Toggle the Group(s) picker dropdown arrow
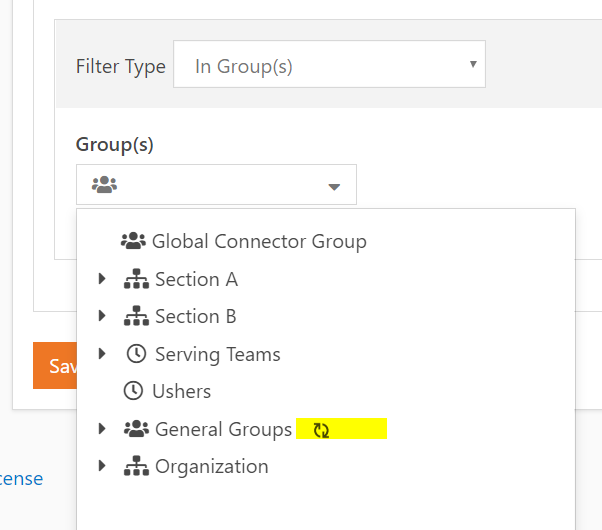602x530 pixels. [334, 186]
